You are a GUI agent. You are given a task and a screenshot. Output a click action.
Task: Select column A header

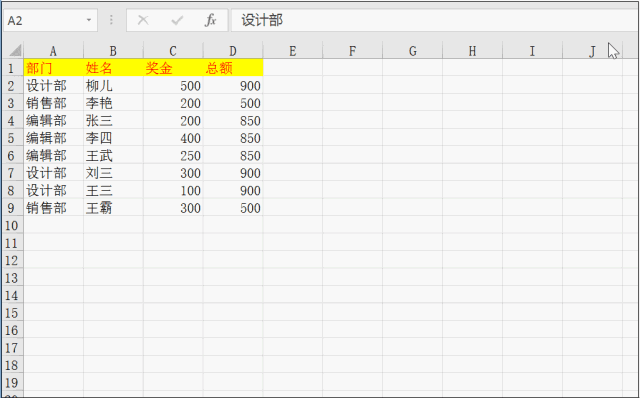coord(53,51)
